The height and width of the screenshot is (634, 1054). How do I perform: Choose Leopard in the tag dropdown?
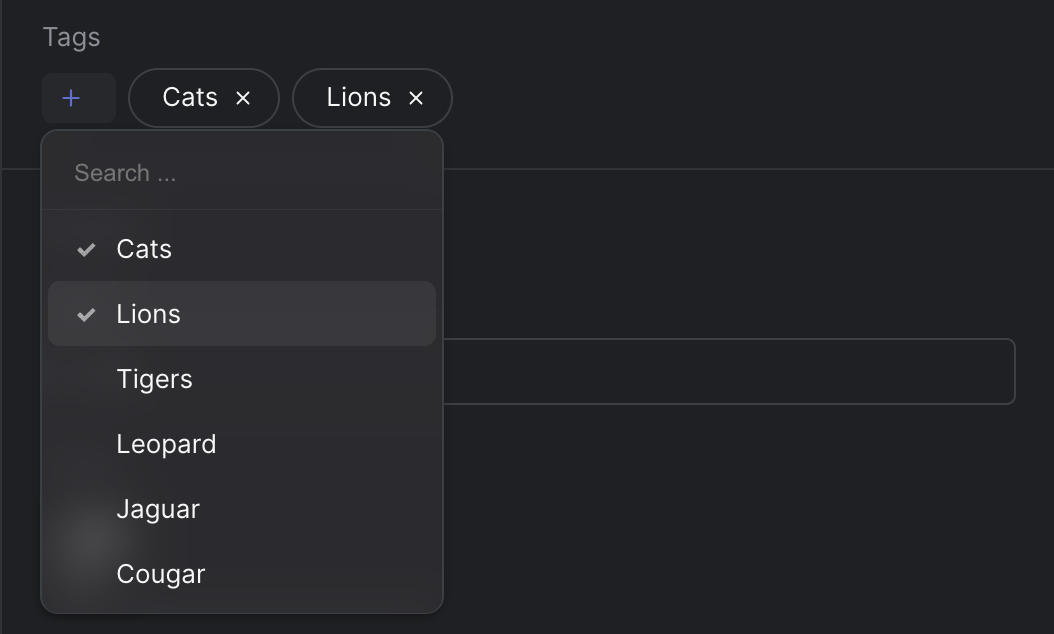click(x=242, y=444)
